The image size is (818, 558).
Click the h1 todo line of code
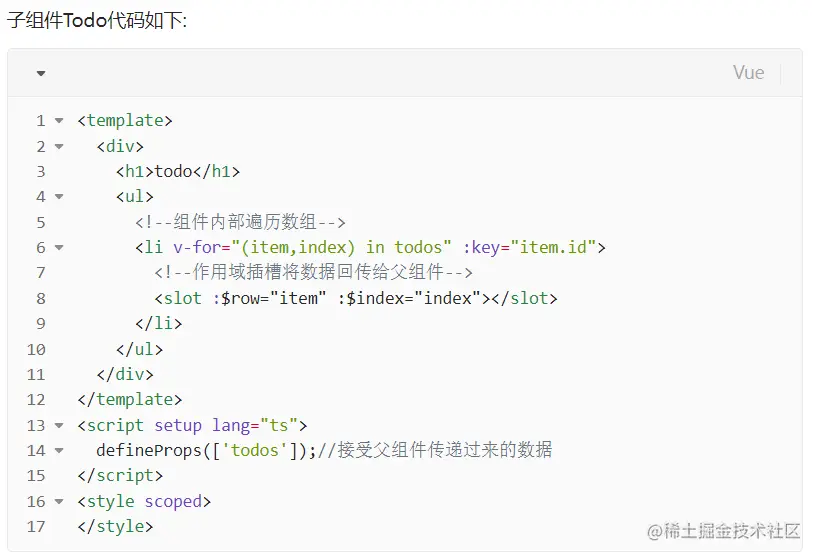[x=178, y=172]
